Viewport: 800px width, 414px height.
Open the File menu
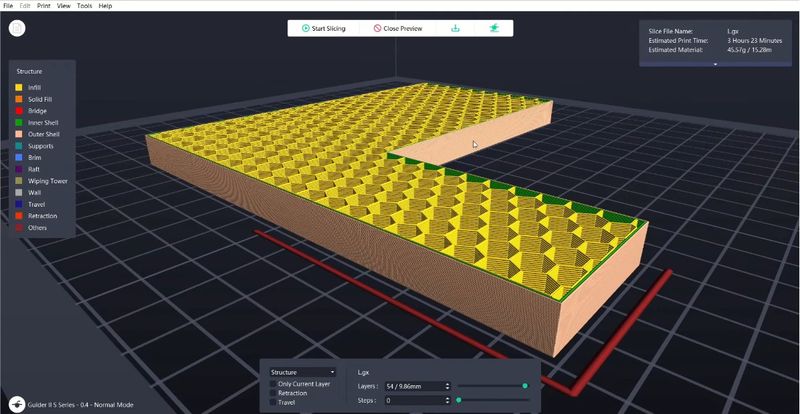click(8, 6)
